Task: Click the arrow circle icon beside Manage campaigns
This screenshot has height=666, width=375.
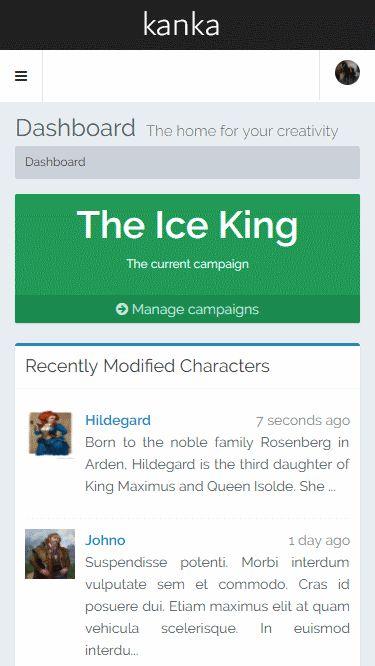Action: [x=122, y=309]
